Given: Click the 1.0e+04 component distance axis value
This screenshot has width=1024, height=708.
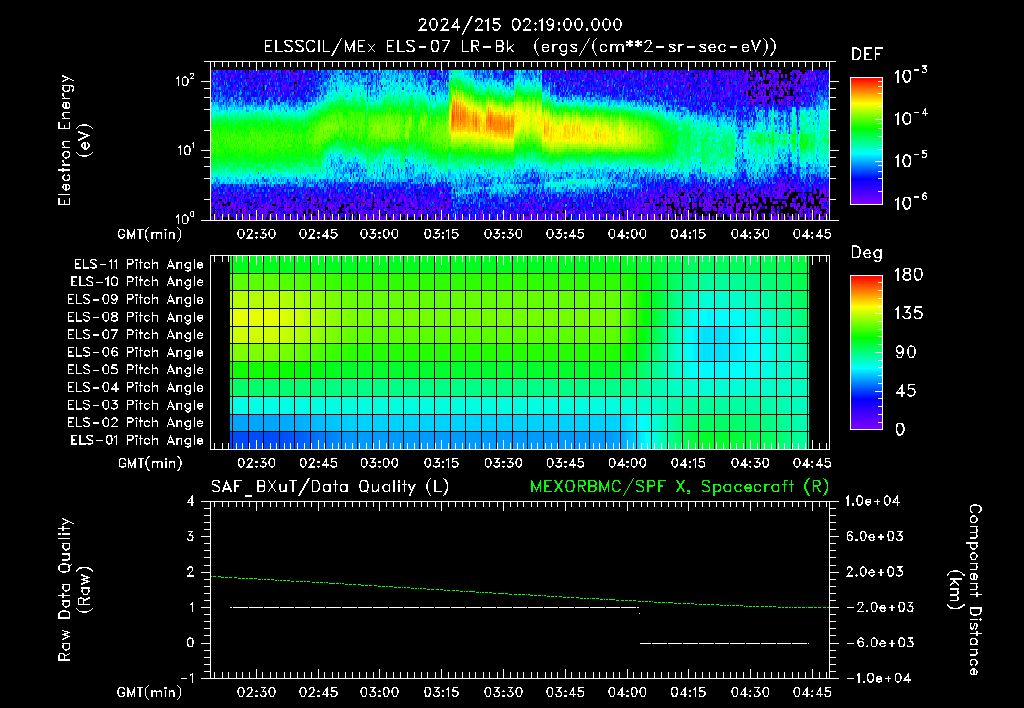Looking at the screenshot, I should tap(872, 501).
